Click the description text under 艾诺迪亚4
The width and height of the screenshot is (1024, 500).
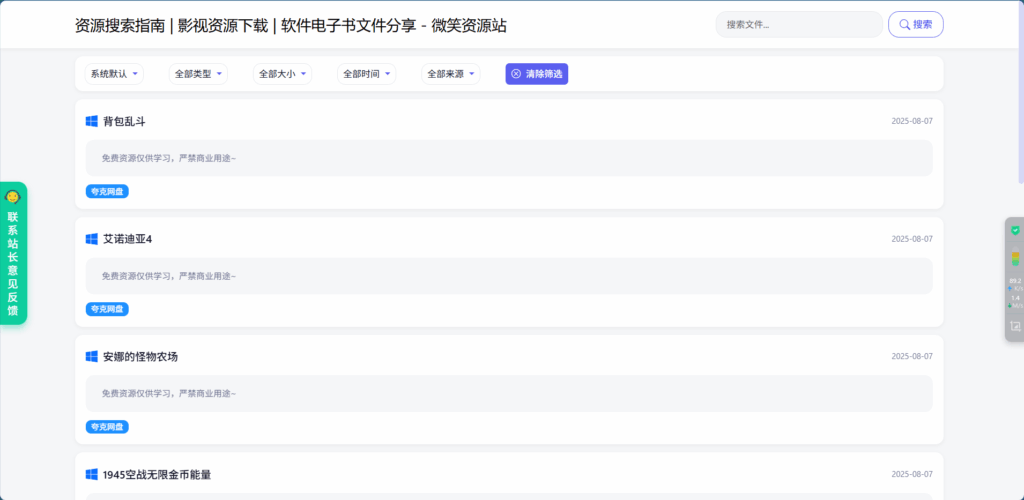(x=168, y=276)
